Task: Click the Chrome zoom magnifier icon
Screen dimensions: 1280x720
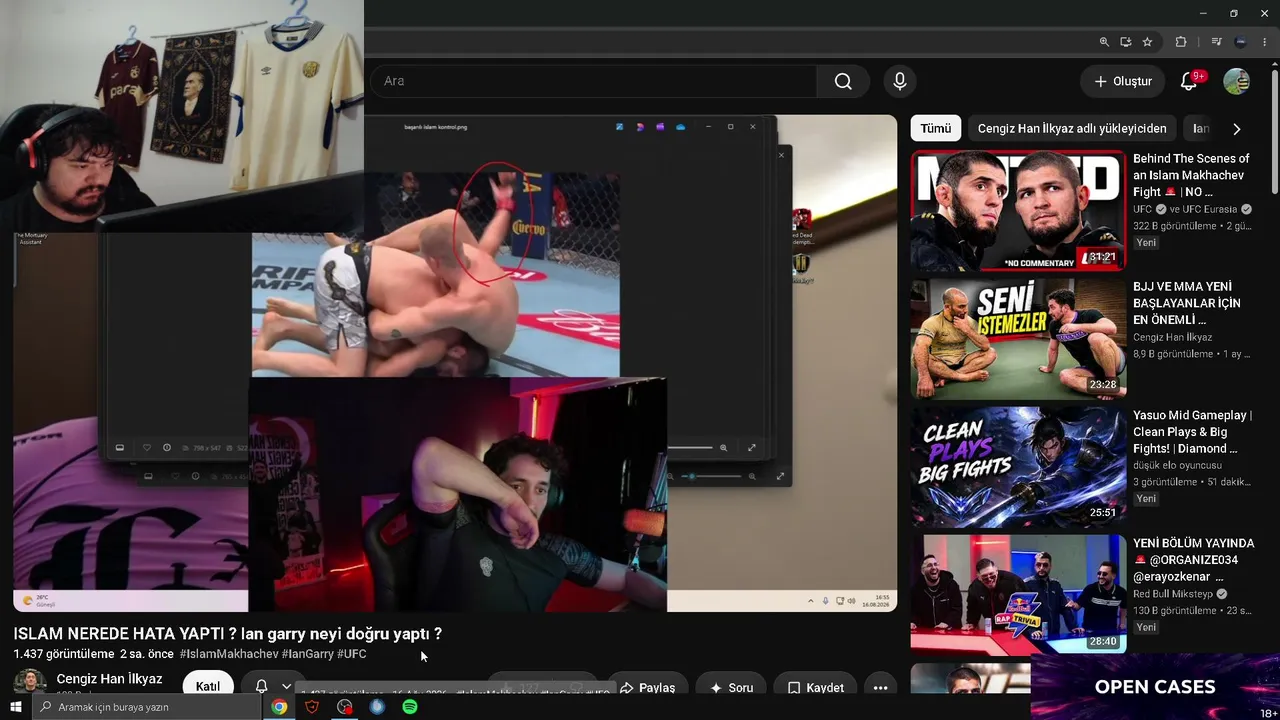Action: click(1104, 42)
